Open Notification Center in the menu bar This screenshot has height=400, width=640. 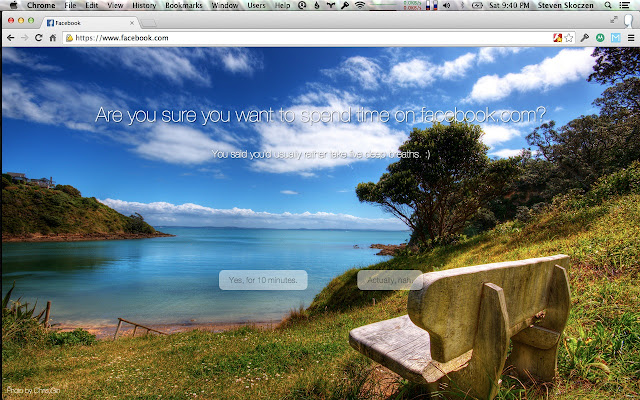click(624, 5)
